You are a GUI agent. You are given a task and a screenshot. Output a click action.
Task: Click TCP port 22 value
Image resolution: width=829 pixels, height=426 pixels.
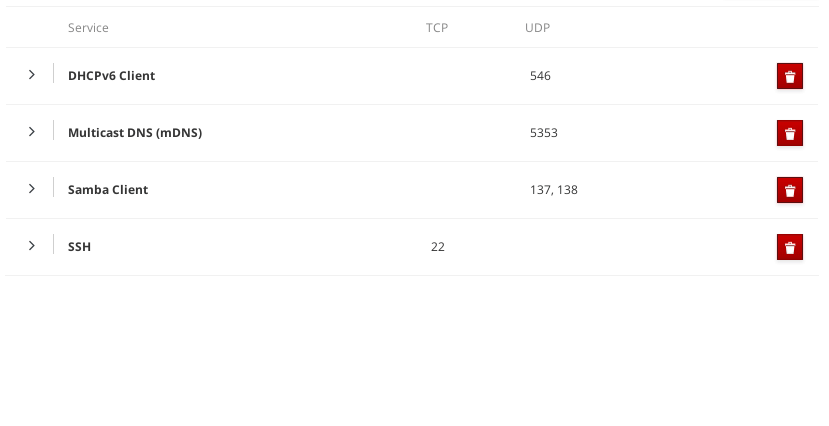click(438, 247)
